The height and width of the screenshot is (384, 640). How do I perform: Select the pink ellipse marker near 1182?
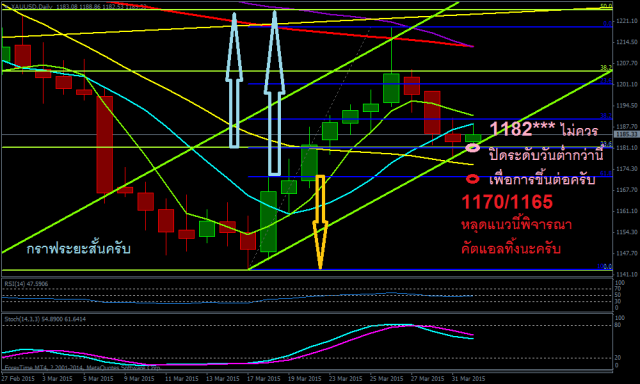click(x=473, y=148)
